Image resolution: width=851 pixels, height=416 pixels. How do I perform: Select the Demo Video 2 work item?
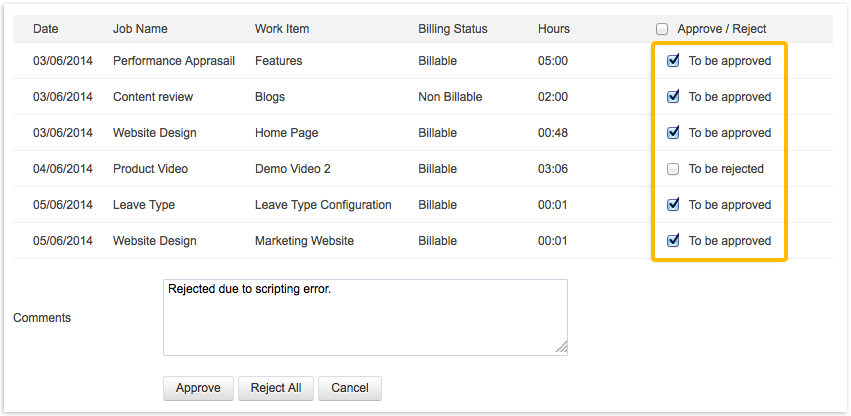tap(292, 169)
